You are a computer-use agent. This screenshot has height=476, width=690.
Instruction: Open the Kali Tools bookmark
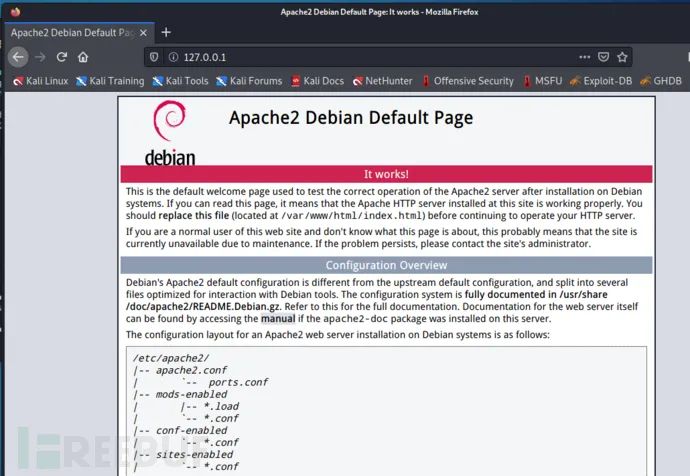click(x=180, y=81)
